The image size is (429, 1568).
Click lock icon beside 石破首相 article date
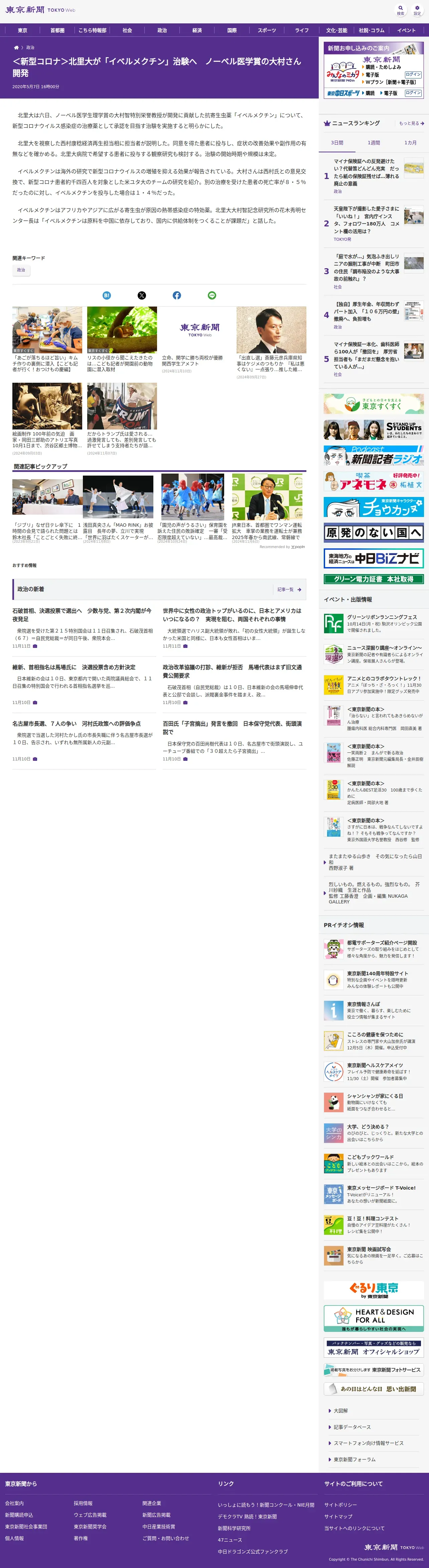coord(35,647)
